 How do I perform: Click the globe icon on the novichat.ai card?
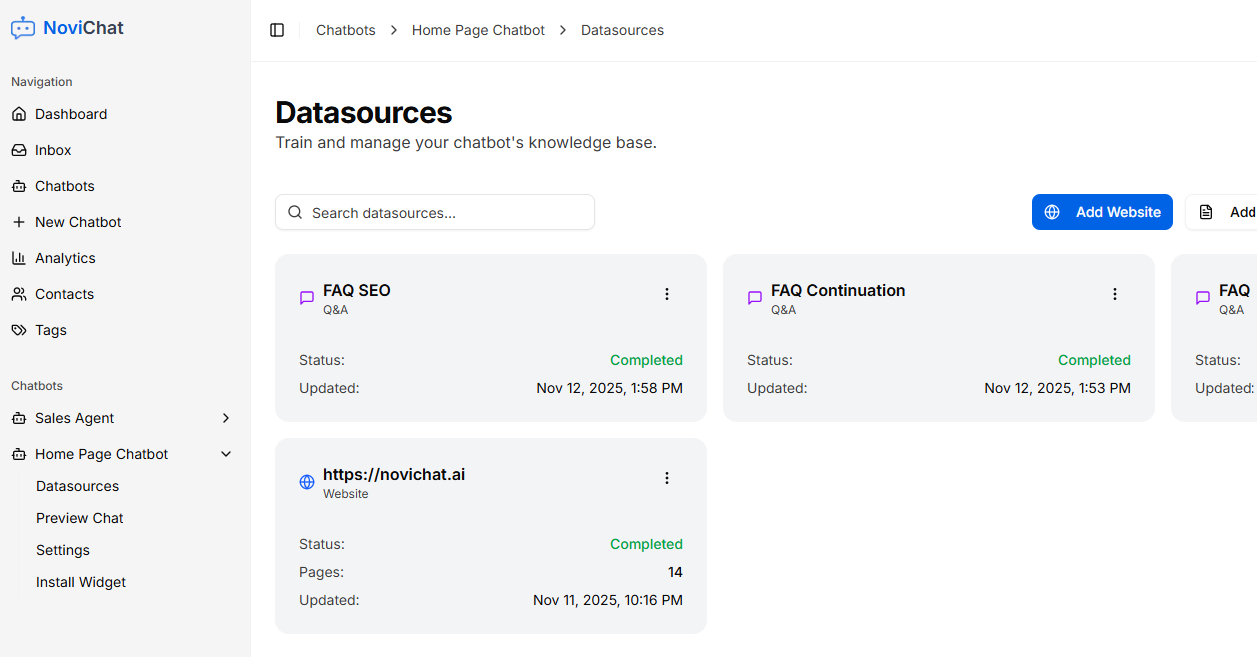306,481
